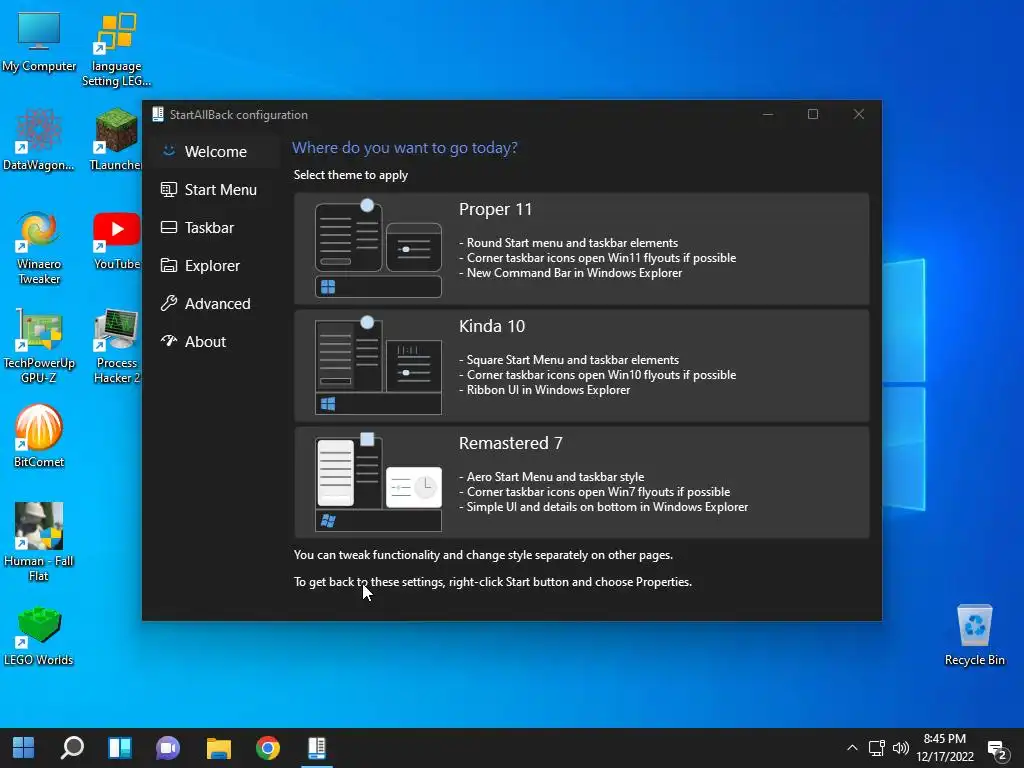
Task: Open File Explorer from the taskbar
Action: coord(219,748)
